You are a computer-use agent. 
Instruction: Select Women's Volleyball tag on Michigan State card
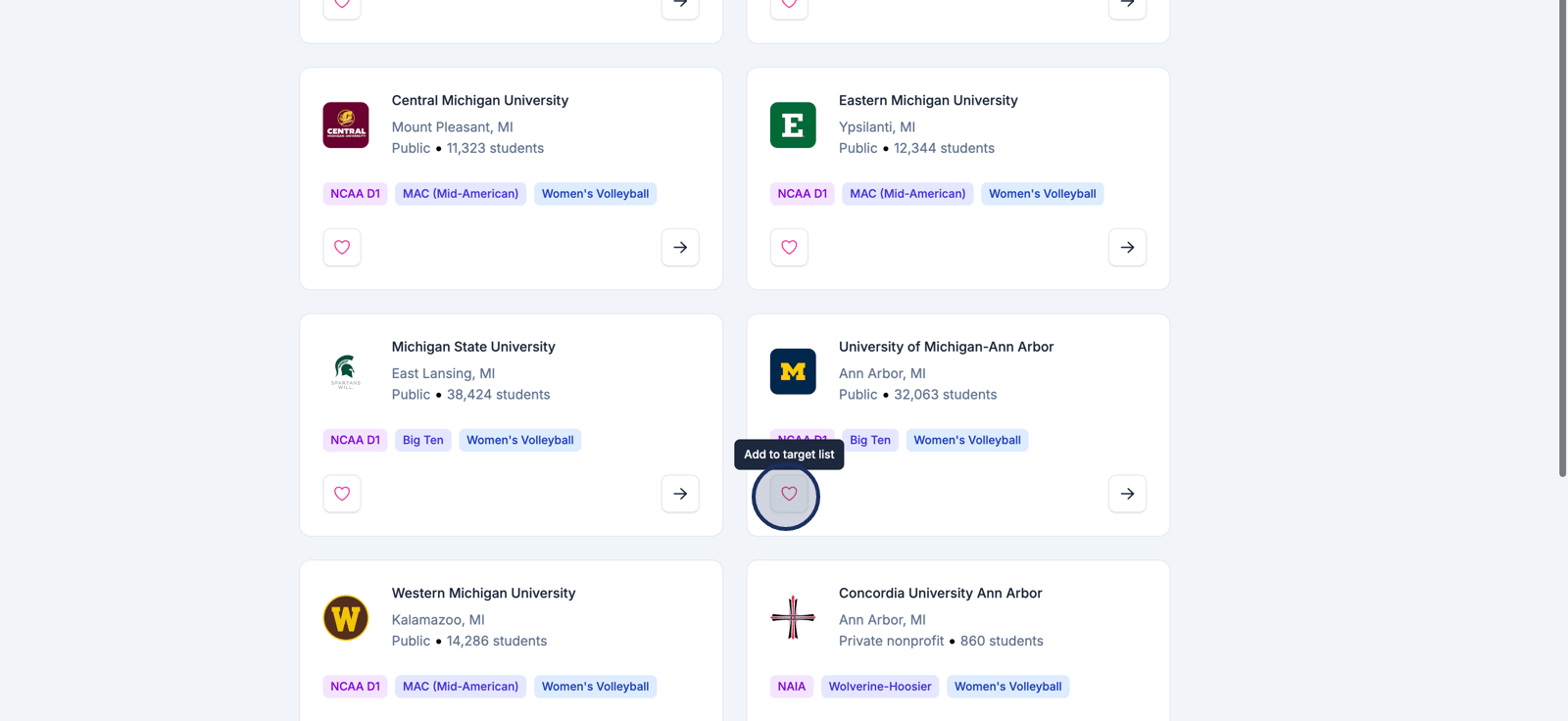click(520, 440)
